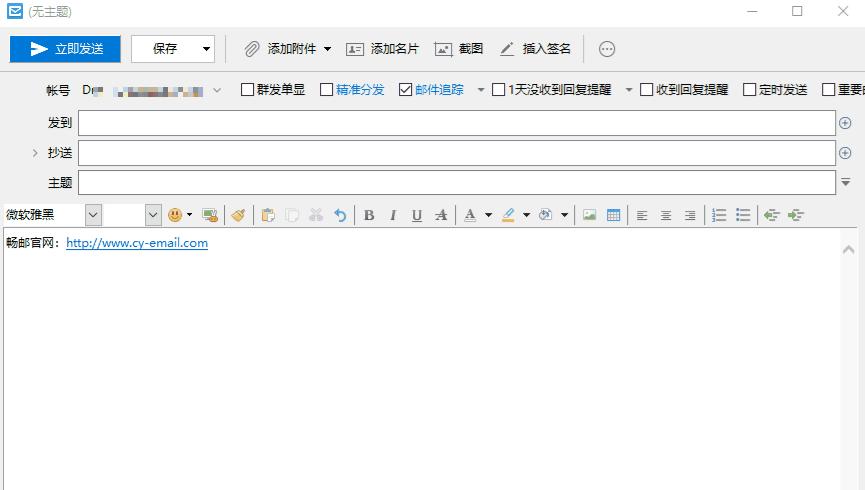This screenshot has width=865, height=490.
Task: Uncheck the 邮件追踪 checkbox
Action: [405, 89]
